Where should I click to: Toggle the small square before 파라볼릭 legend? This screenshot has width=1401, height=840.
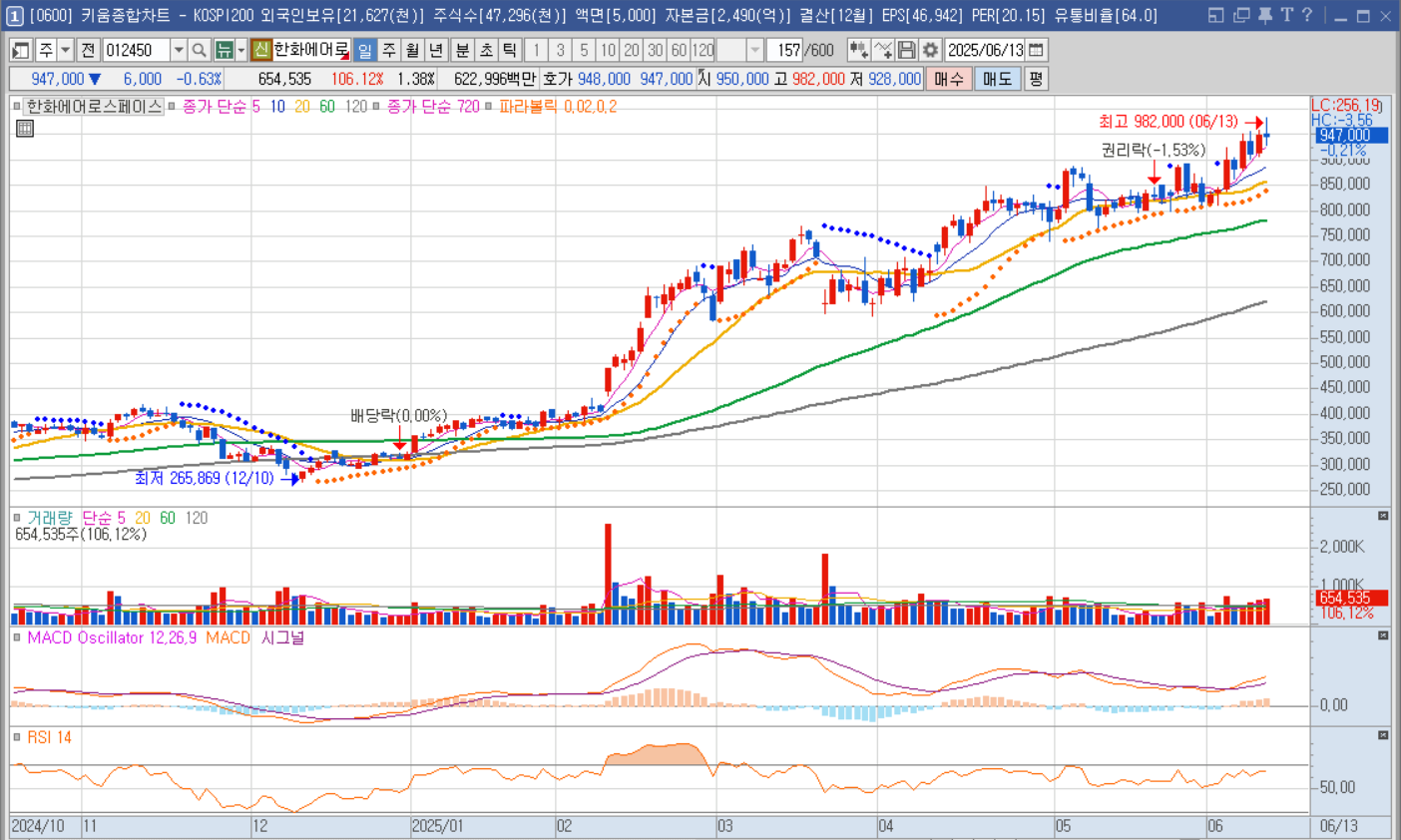click(489, 106)
